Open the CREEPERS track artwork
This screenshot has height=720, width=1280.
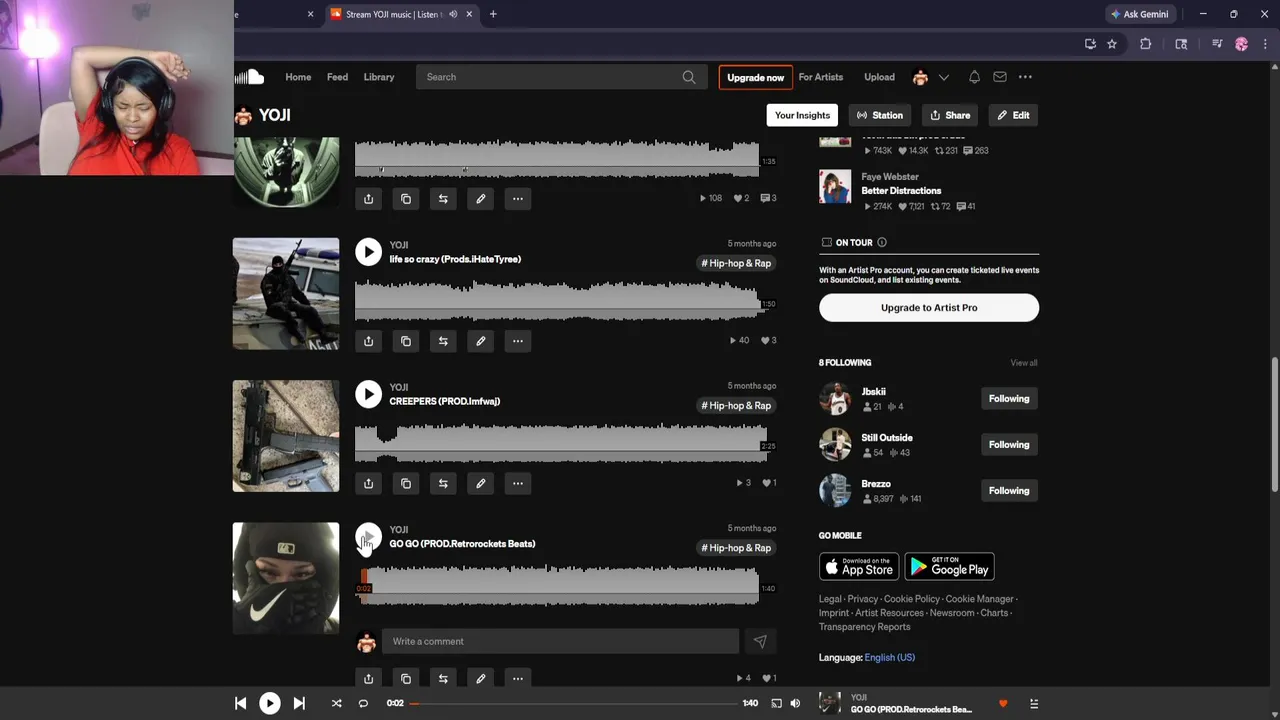click(286, 436)
